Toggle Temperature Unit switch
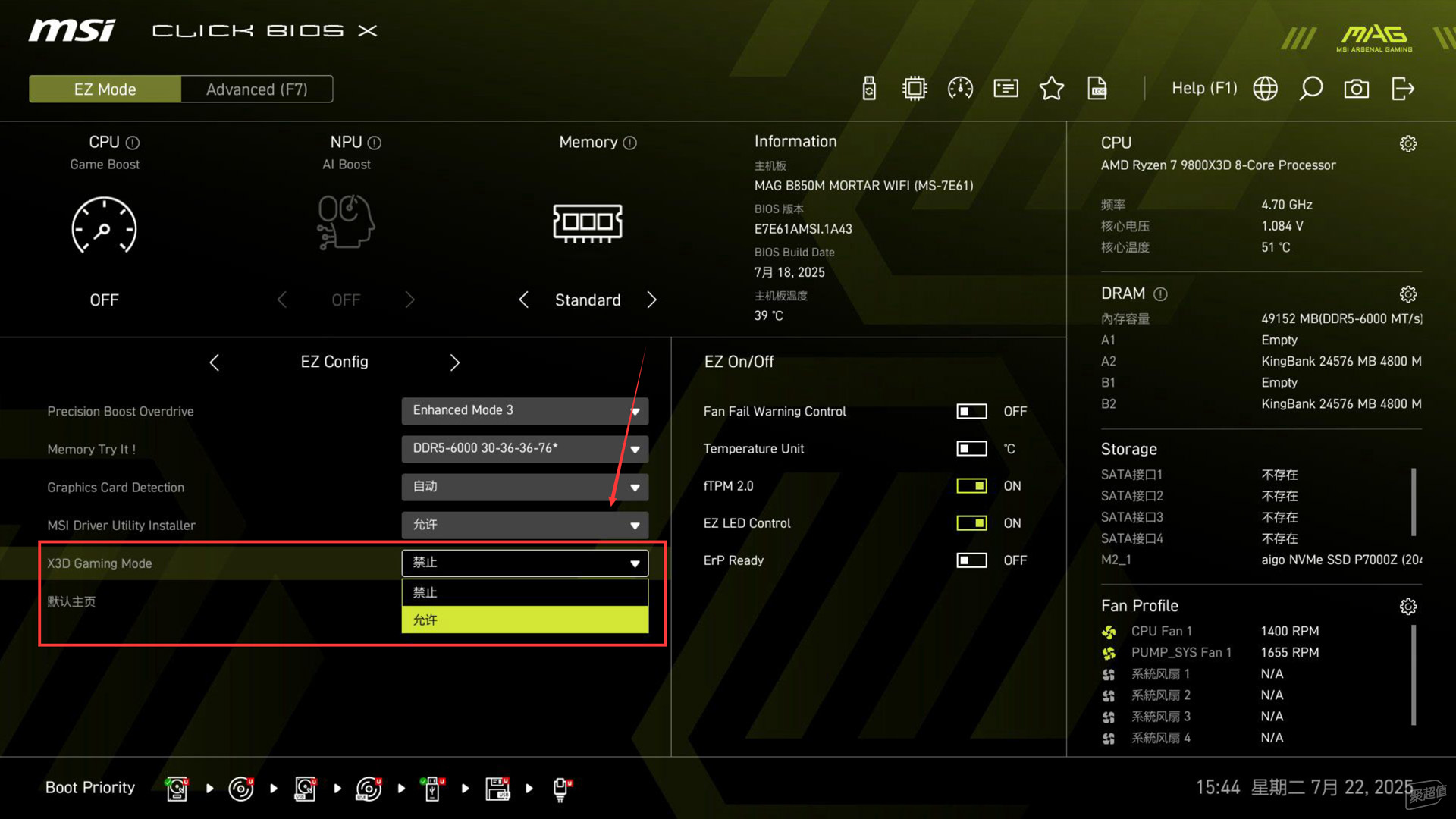The width and height of the screenshot is (1456, 819). [971, 448]
